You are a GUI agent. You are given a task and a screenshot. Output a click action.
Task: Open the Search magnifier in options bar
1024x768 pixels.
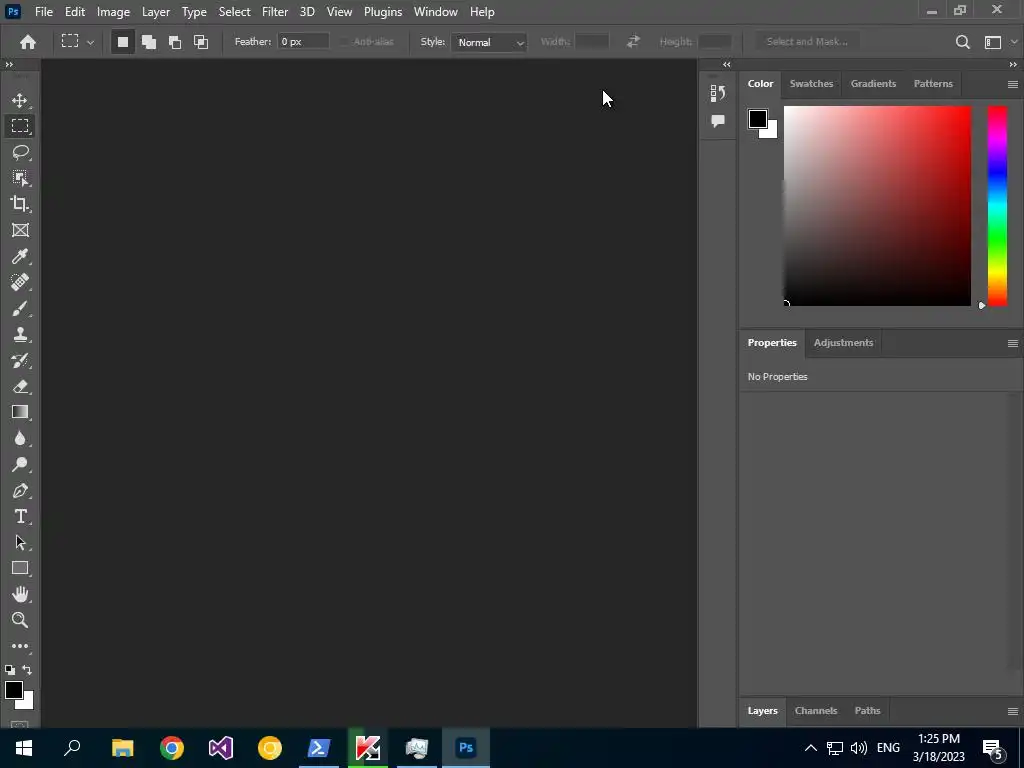point(962,42)
